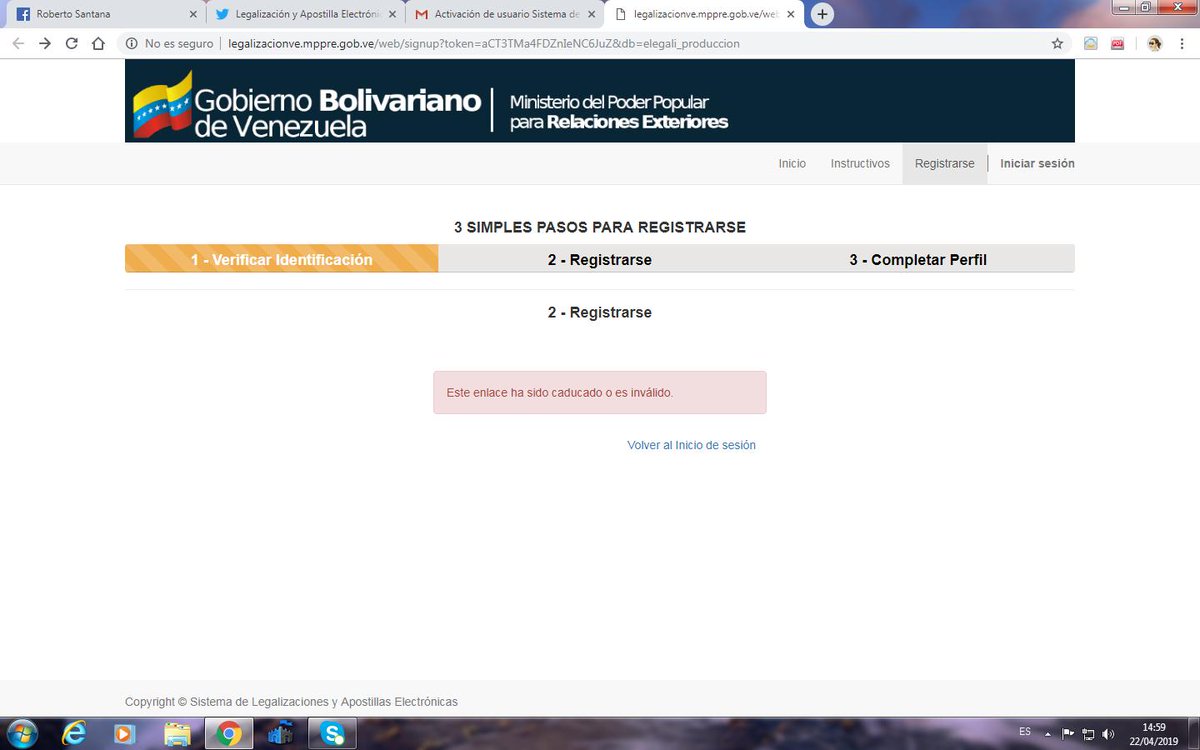Click the Copyright footer text
This screenshot has width=1200, height=750.
point(291,702)
